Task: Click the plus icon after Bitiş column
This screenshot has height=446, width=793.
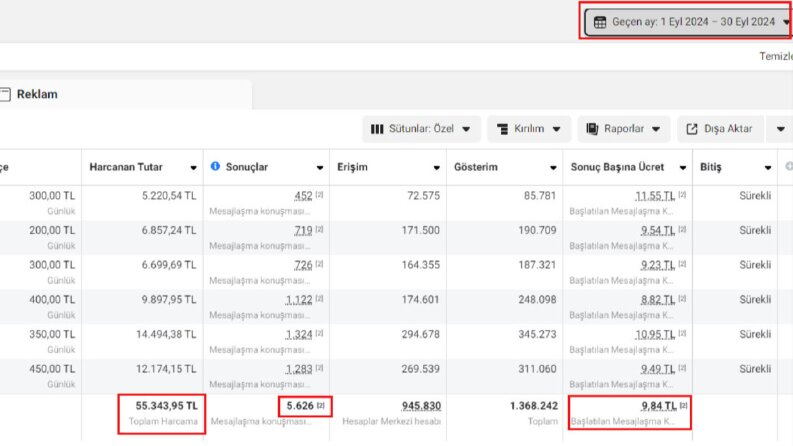Action: pyautogui.click(x=789, y=166)
